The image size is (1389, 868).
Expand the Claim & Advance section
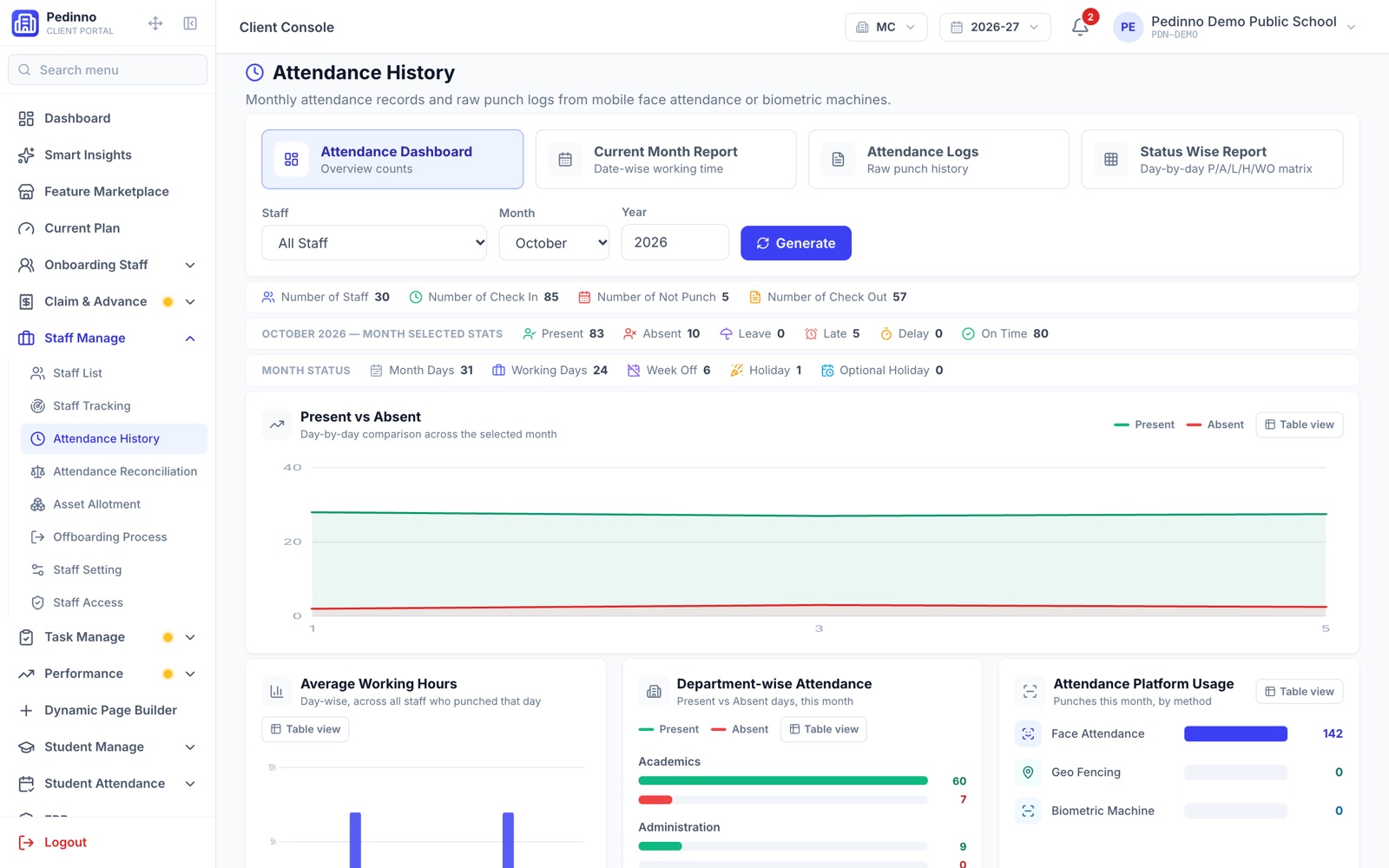click(x=190, y=301)
